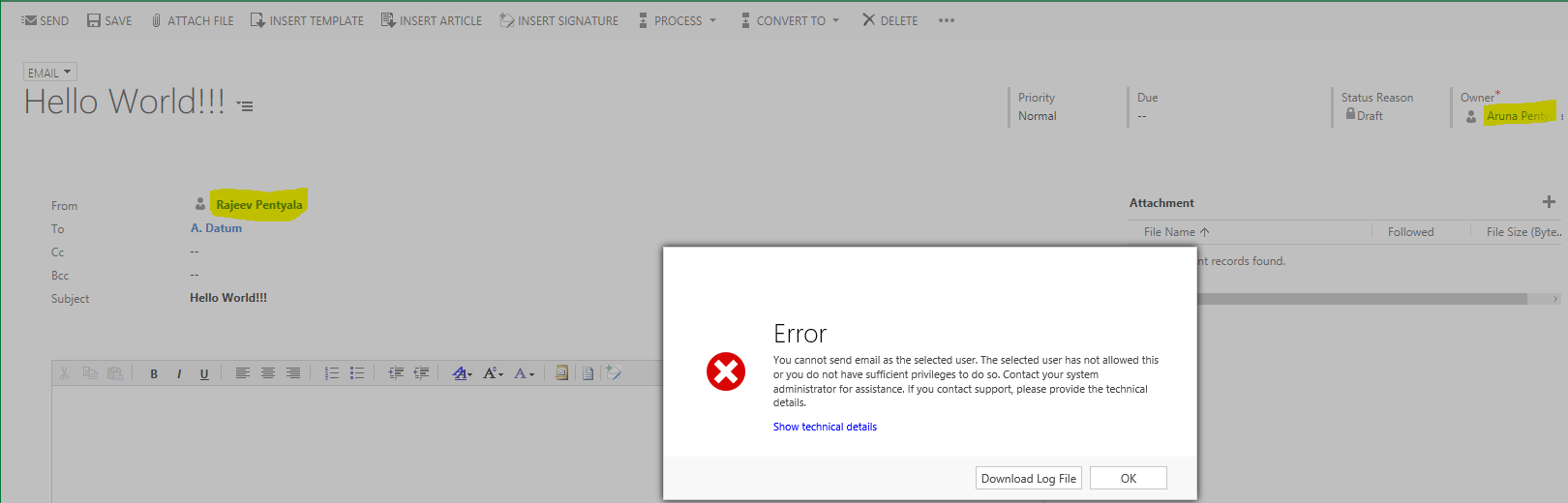
Task: Expand the Process dropdown menu
Action: [x=678, y=20]
